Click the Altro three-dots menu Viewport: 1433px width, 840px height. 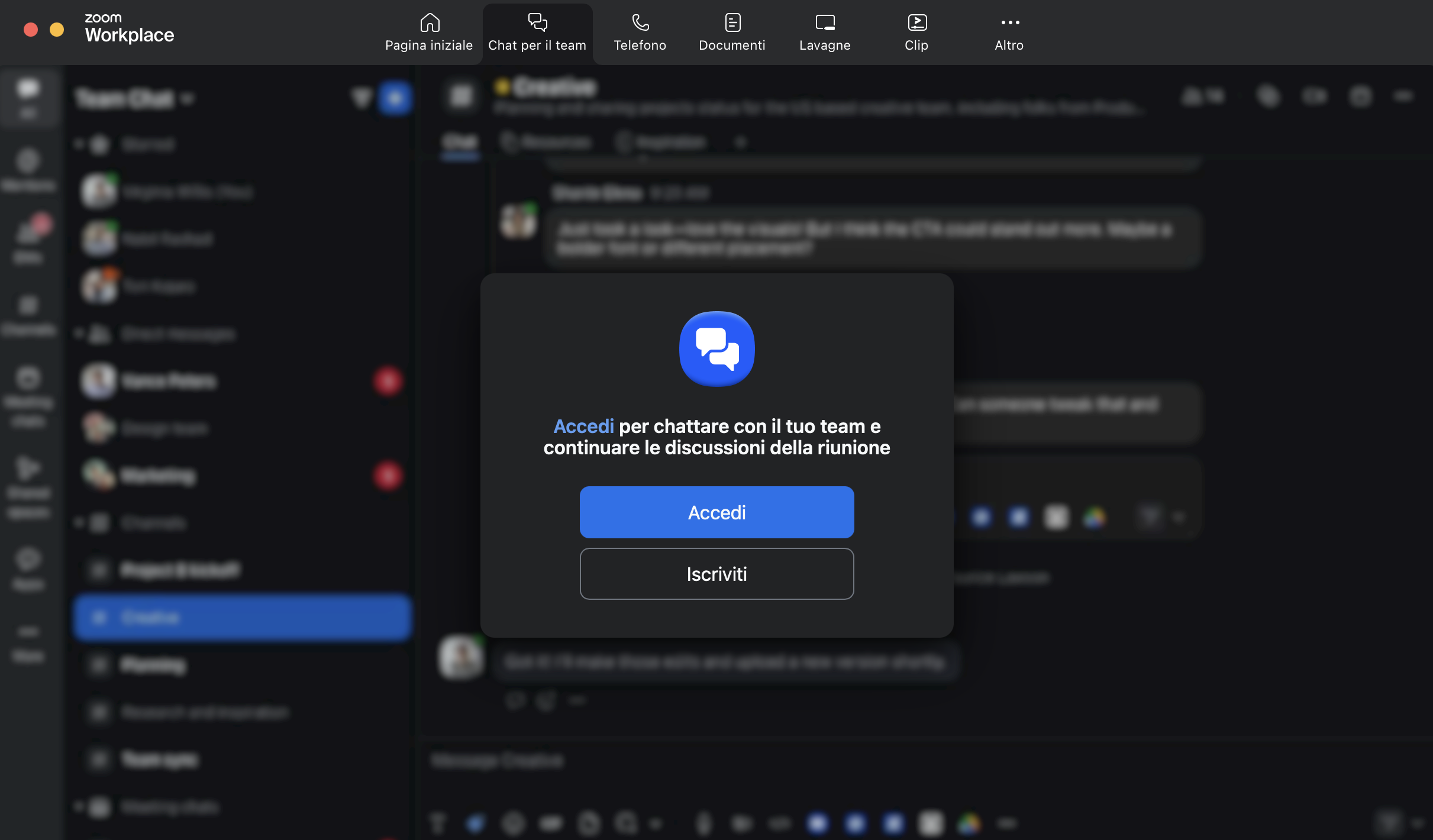click(1009, 33)
